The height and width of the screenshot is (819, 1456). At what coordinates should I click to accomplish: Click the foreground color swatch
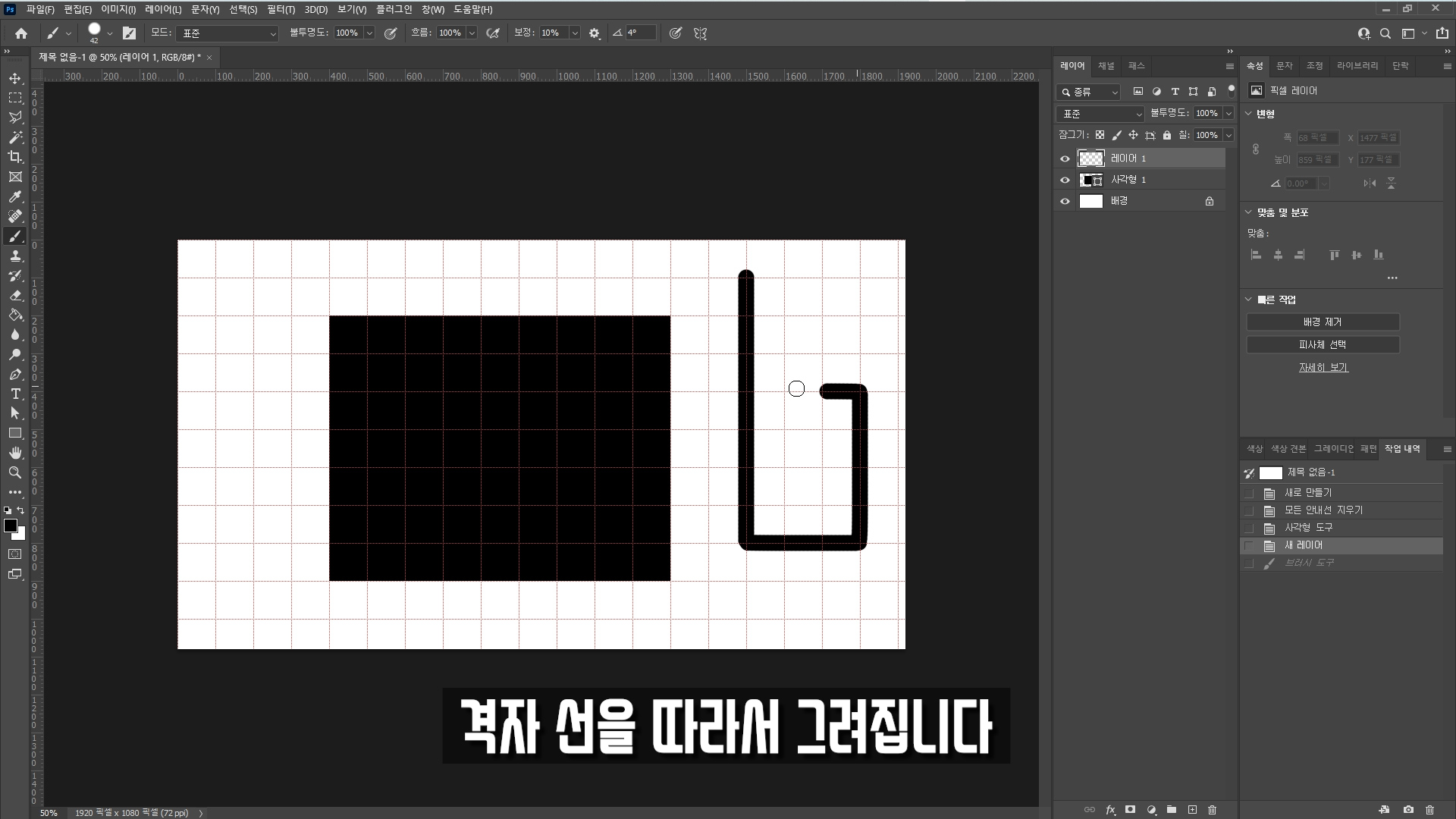(x=11, y=526)
